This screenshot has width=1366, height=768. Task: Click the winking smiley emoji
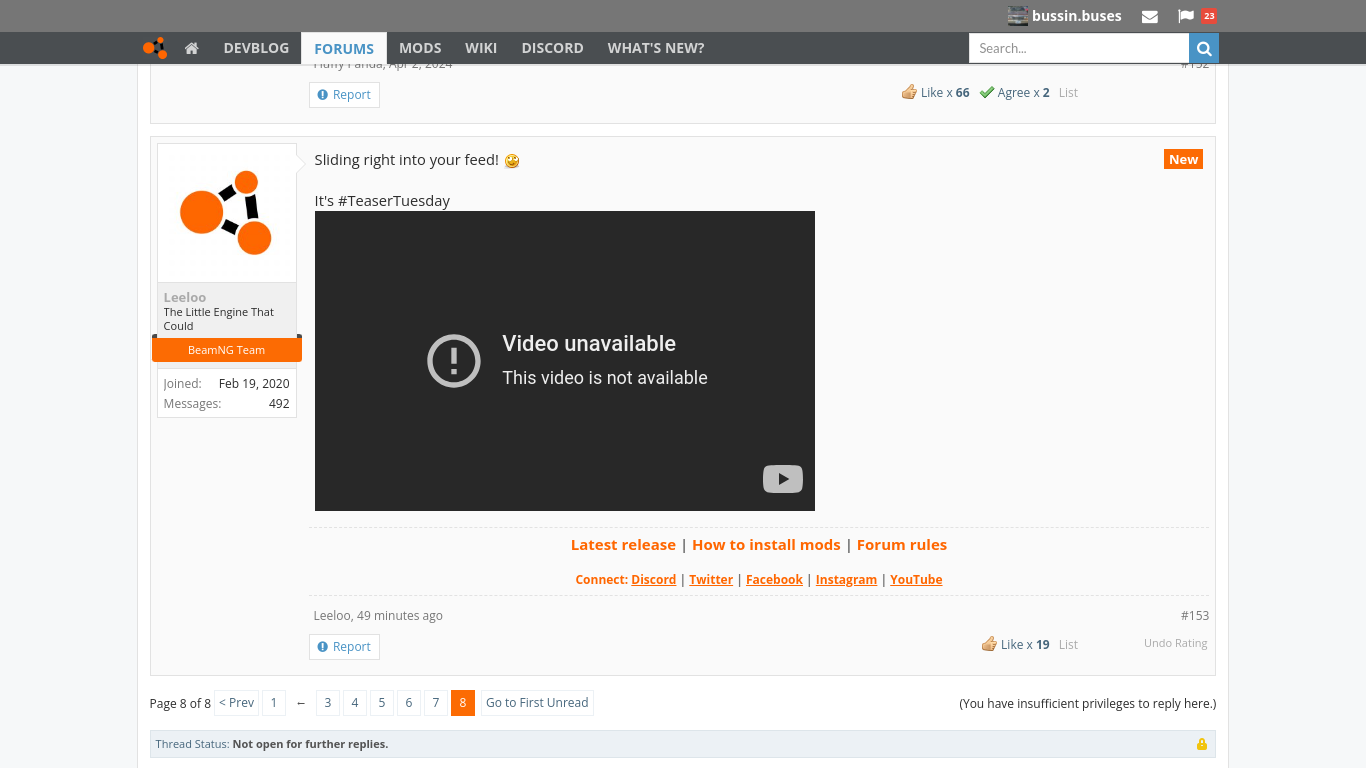click(512, 161)
